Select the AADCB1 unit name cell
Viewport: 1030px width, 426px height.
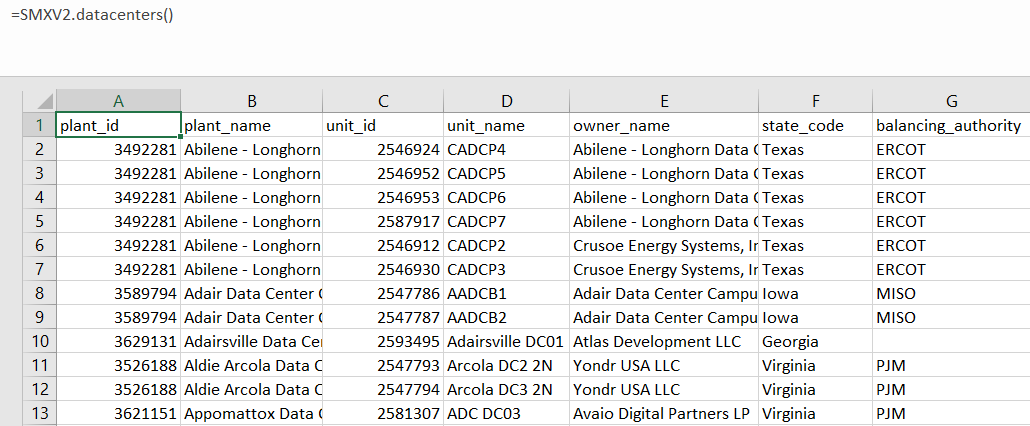coord(506,293)
